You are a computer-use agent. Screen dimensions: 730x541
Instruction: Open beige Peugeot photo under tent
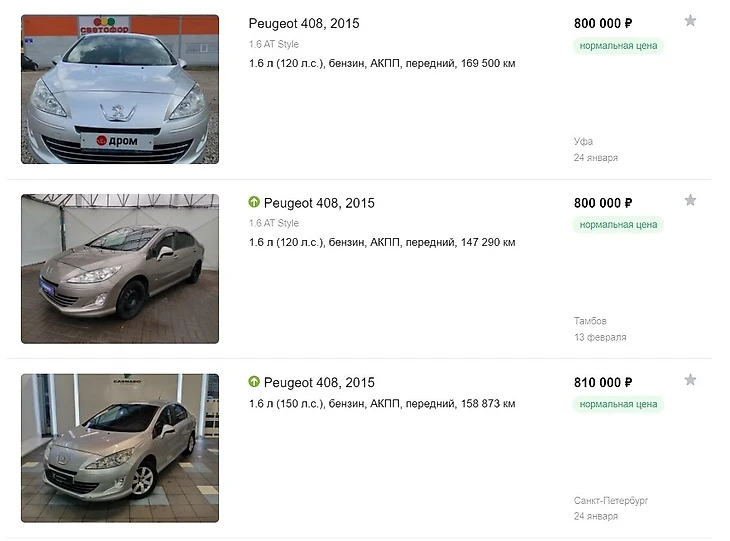120,269
